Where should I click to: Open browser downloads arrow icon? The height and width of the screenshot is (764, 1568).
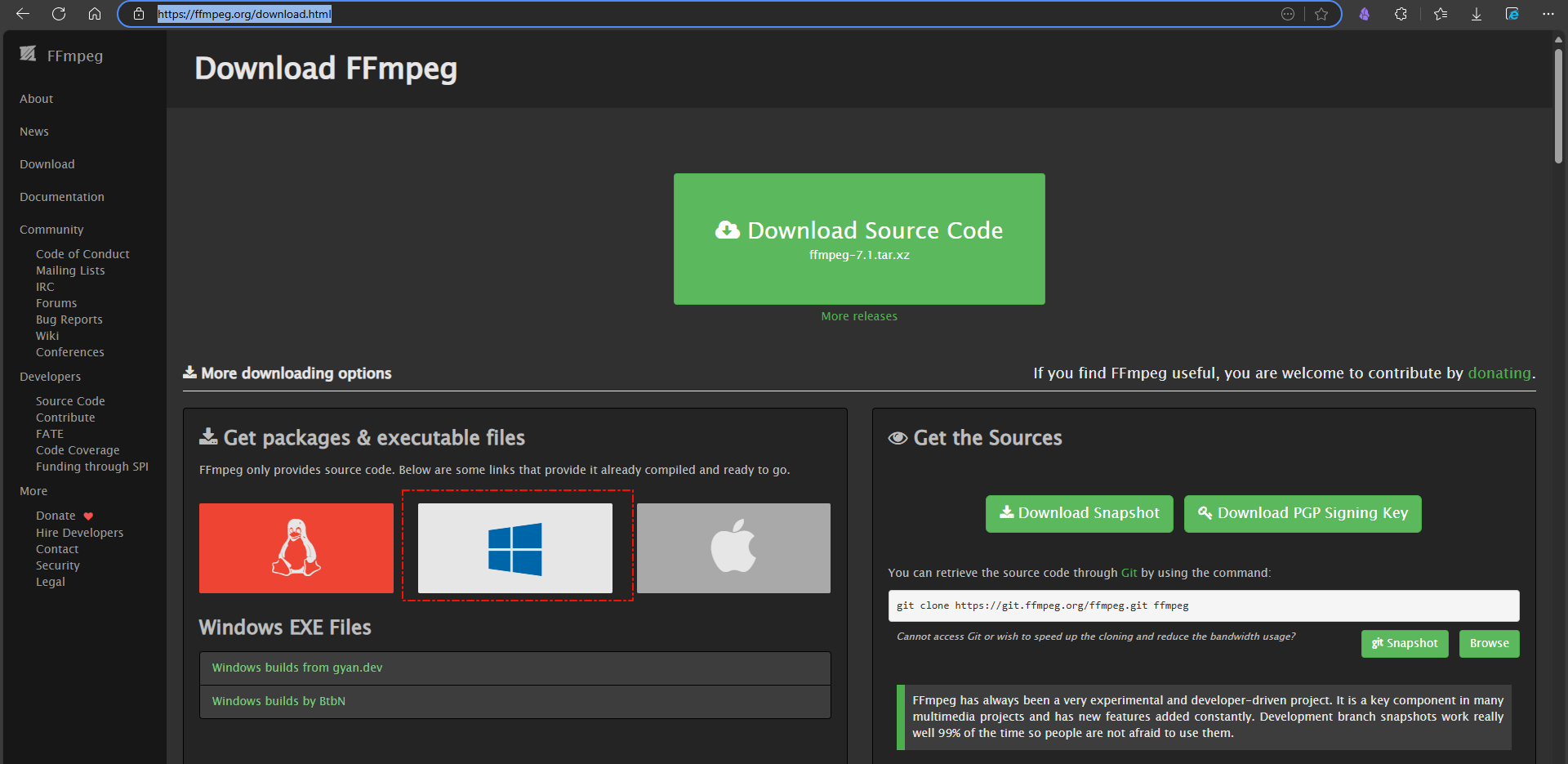tap(1477, 14)
